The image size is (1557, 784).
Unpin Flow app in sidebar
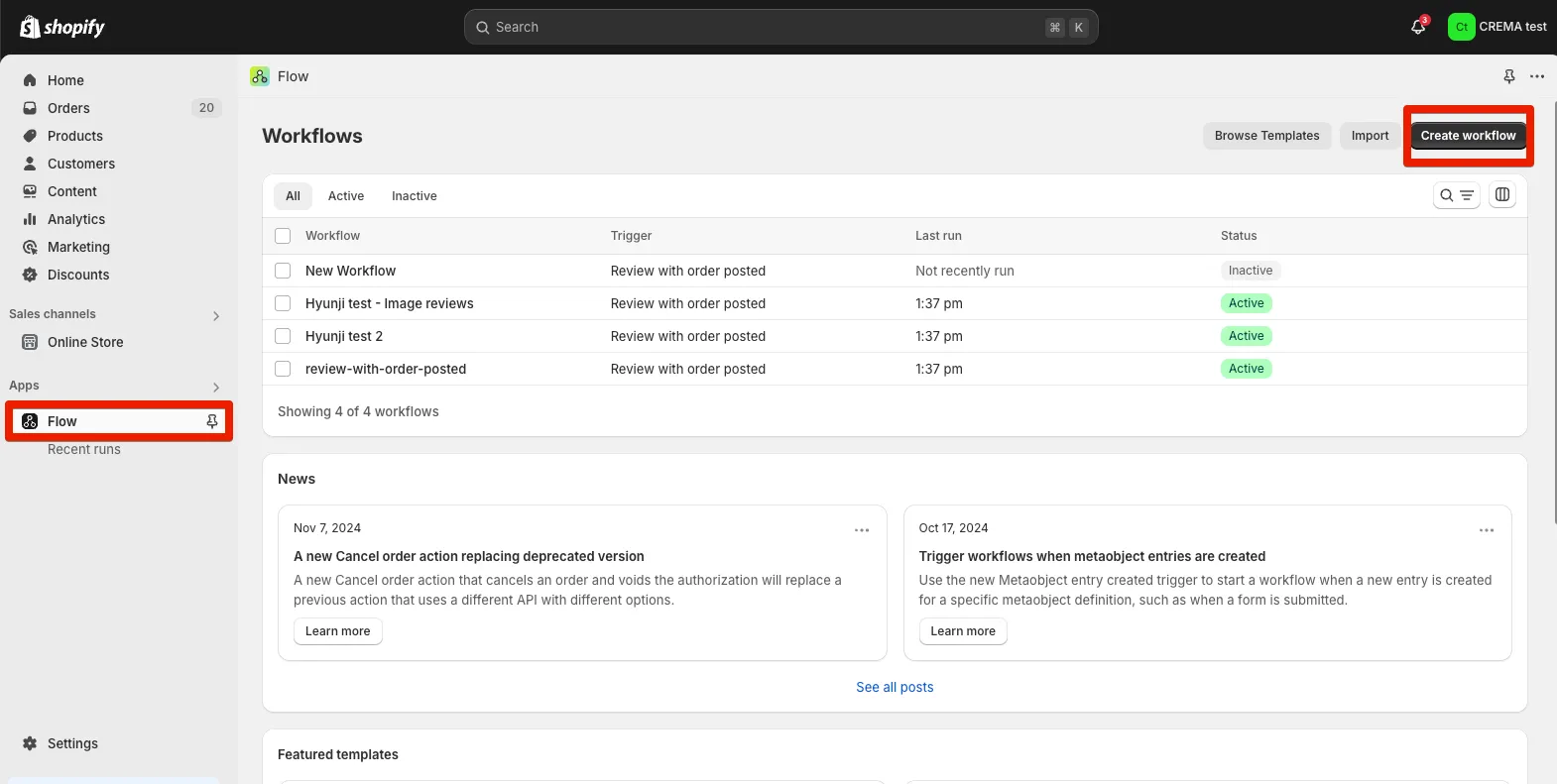[211, 421]
